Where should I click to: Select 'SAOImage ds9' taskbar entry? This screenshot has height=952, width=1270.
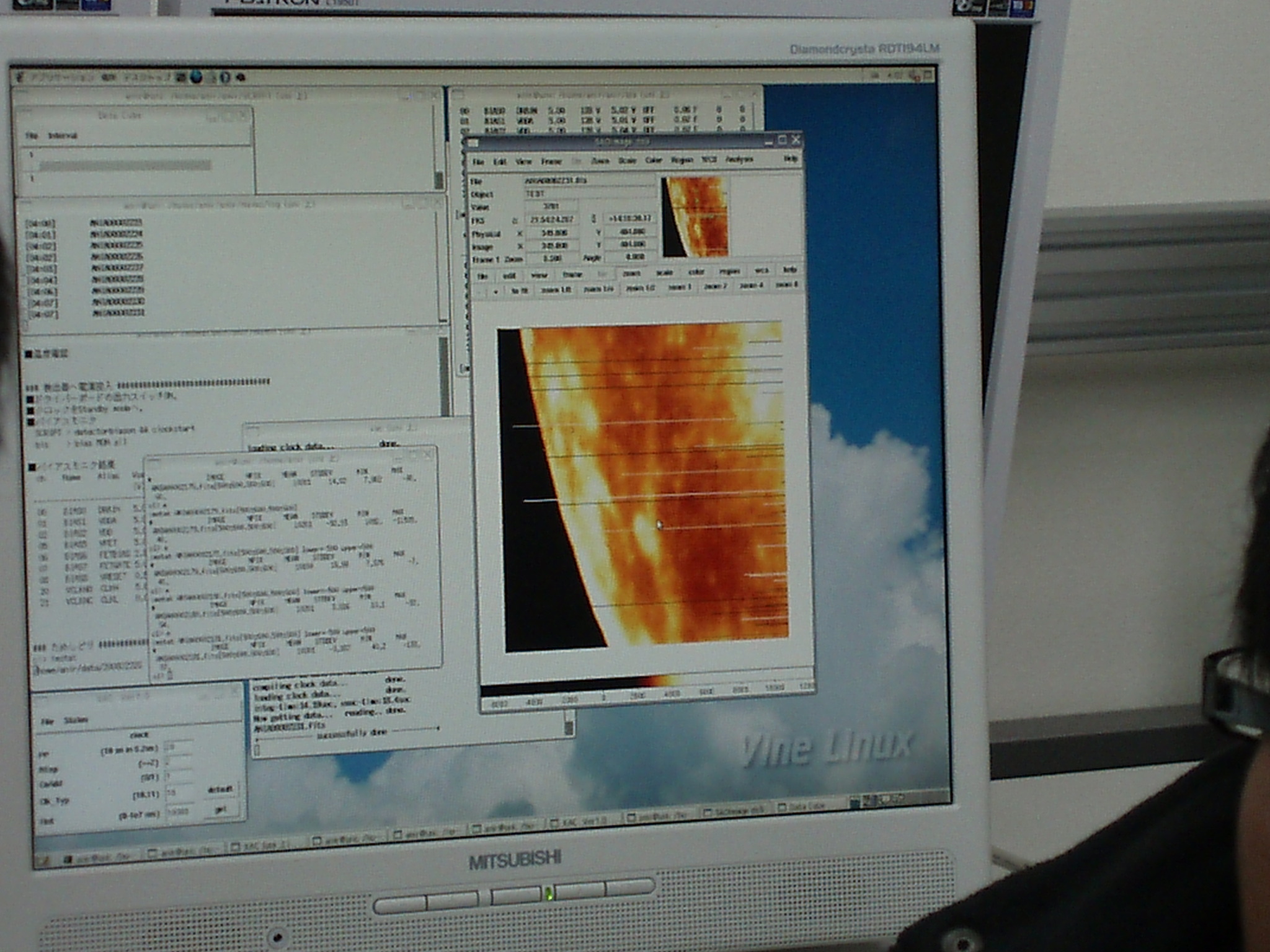pos(736,810)
